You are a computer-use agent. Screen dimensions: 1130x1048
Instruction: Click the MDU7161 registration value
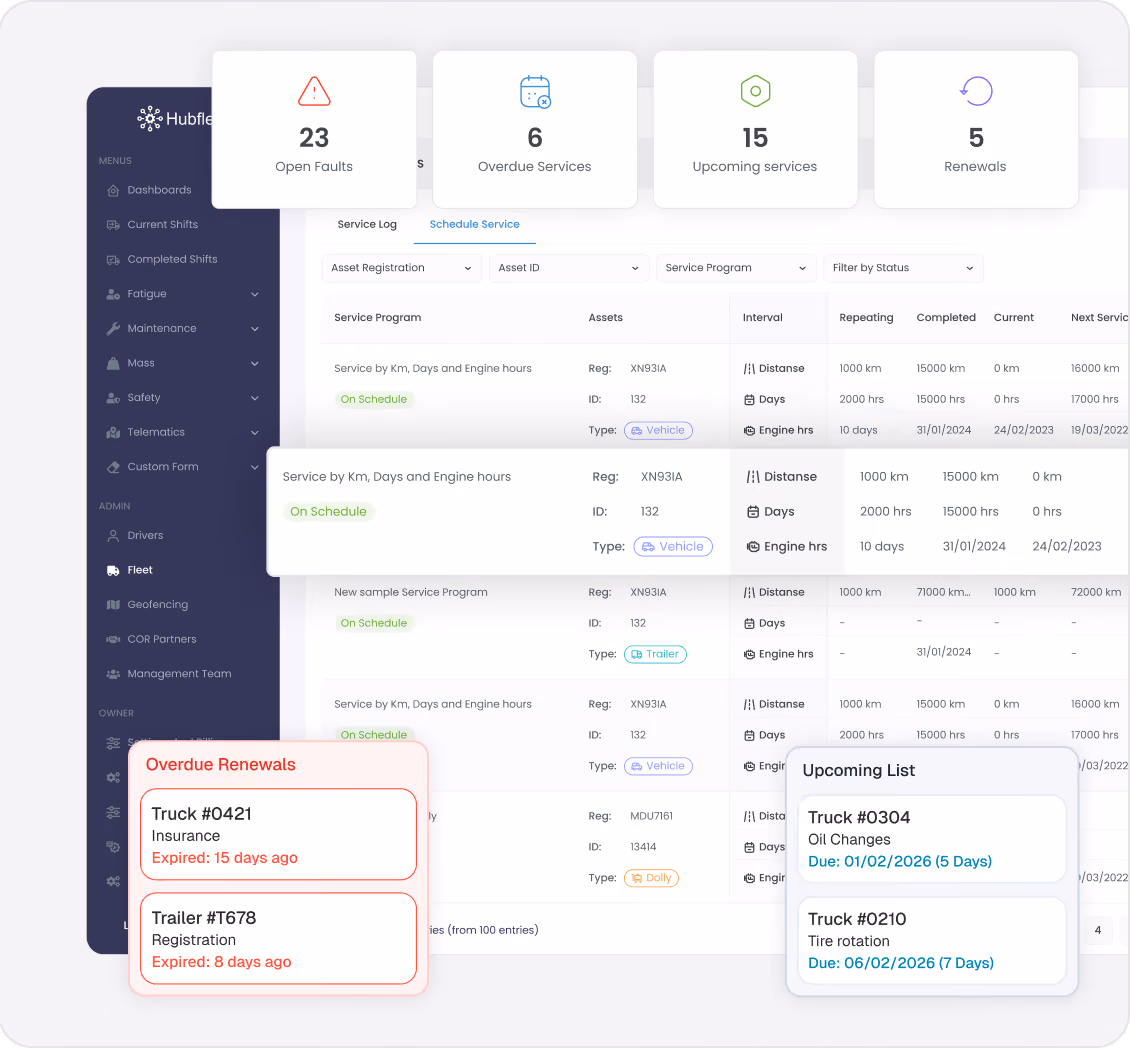(651, 817)
